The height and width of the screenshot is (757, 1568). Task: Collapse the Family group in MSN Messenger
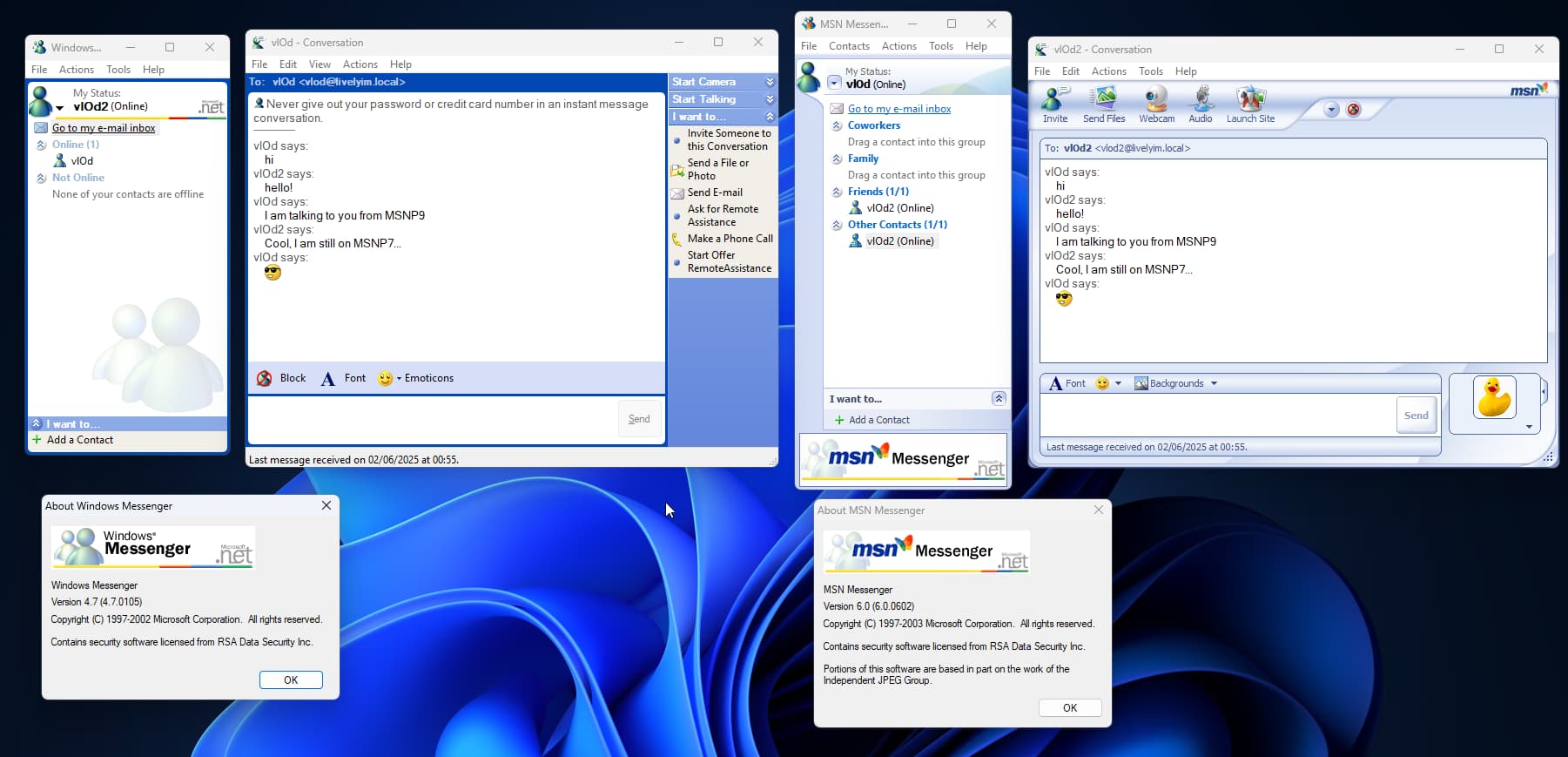click(837, 159)
